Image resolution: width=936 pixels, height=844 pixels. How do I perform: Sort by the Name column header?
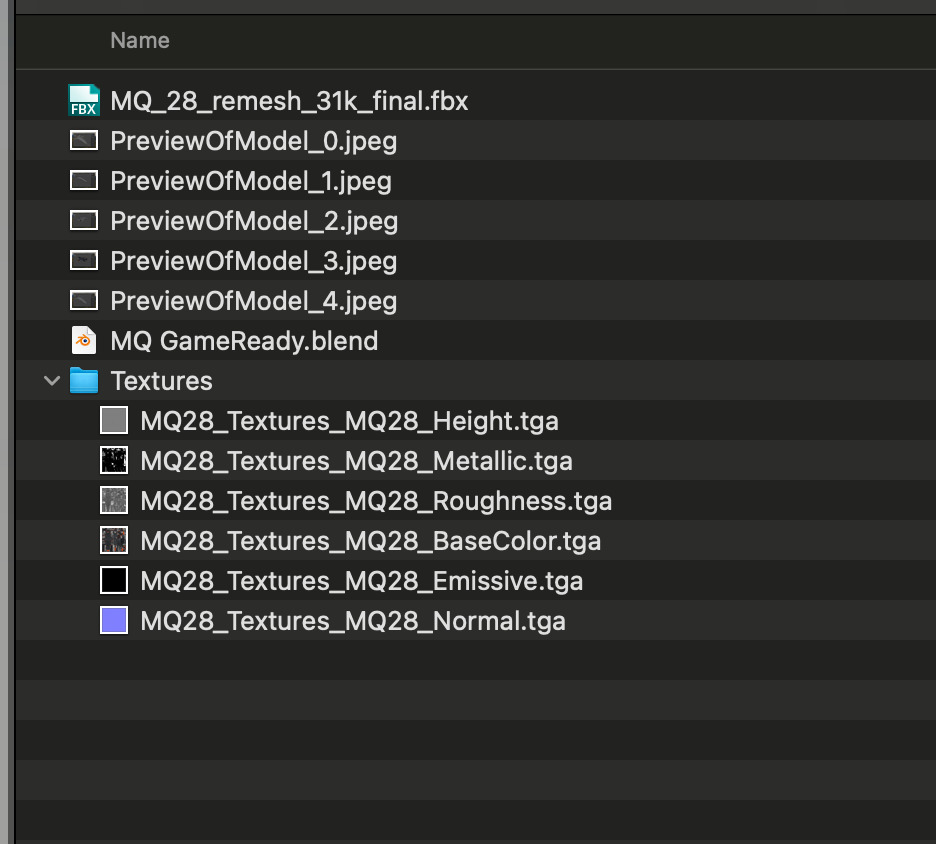140,41
